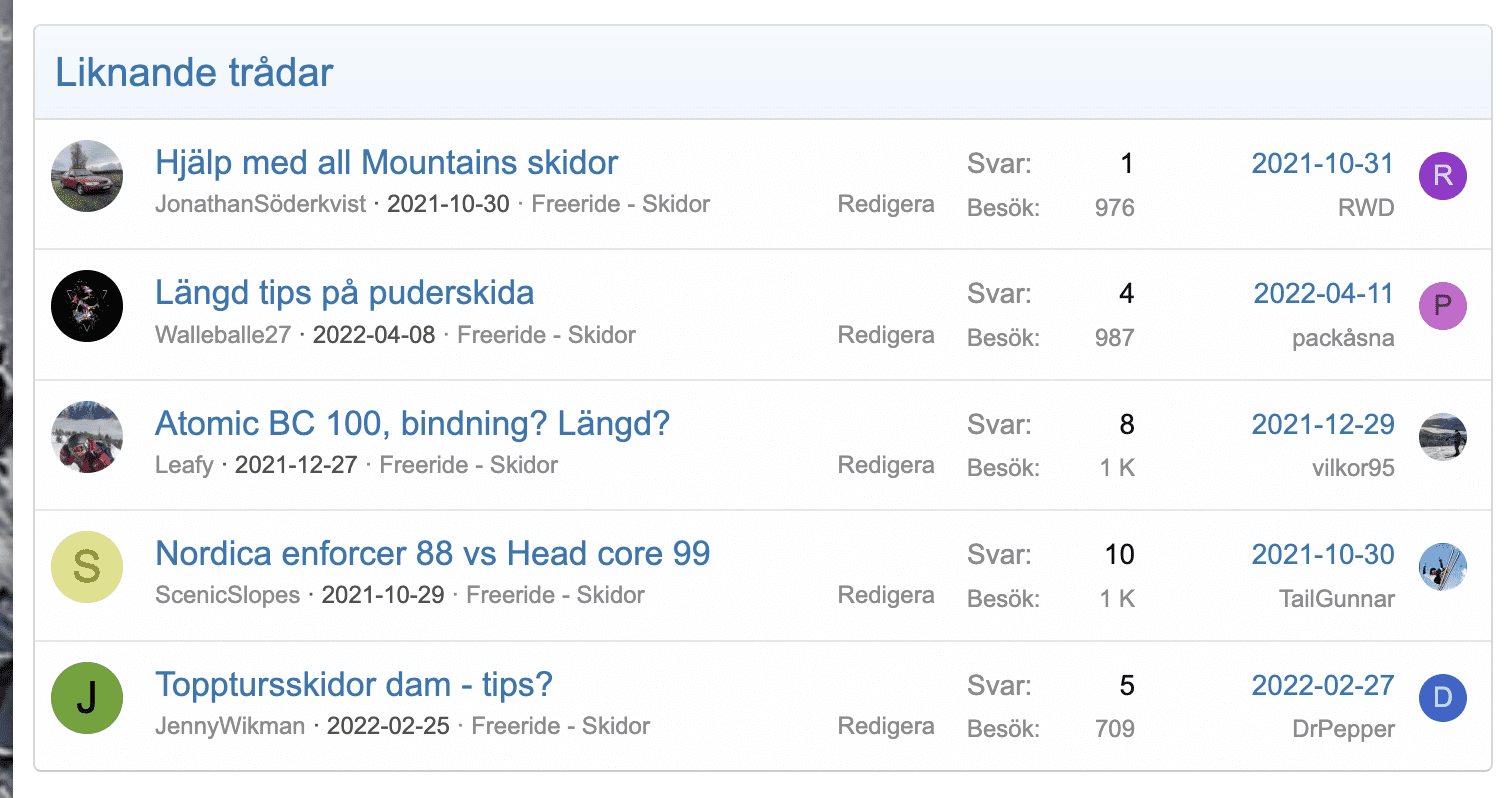
Task: Click JennyWikman green J avatar
Action: click(x=87, y=698)
